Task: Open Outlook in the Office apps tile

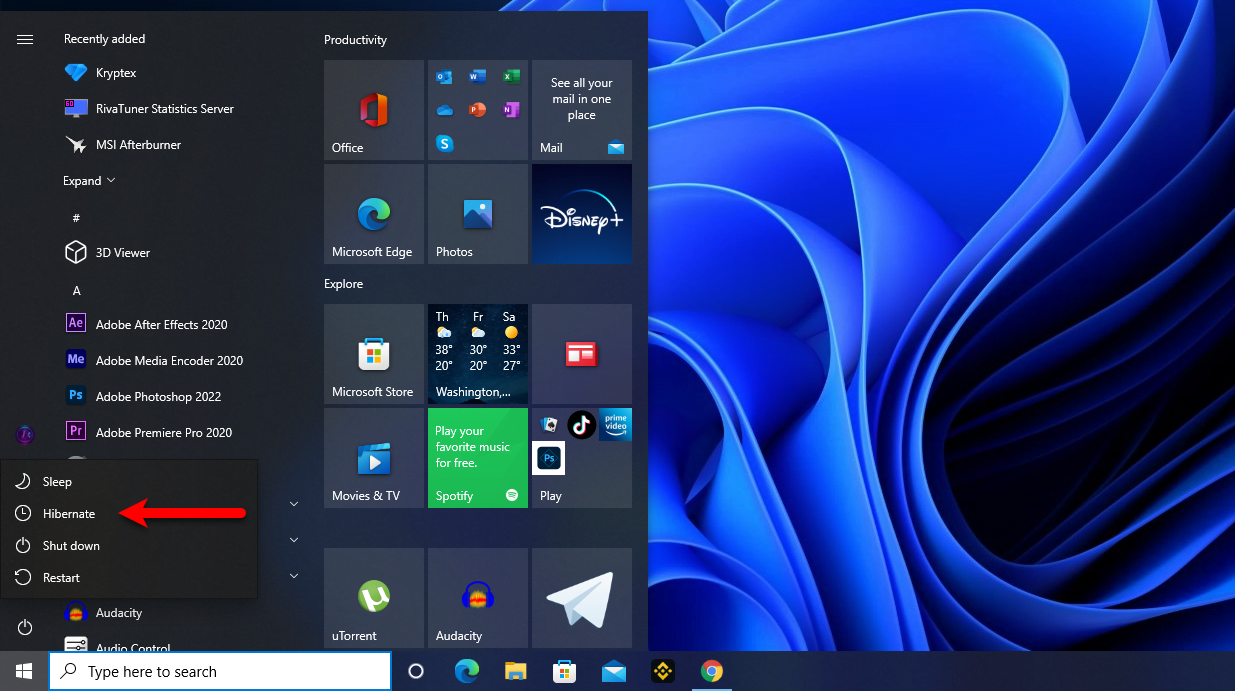Action: (445, 77)
